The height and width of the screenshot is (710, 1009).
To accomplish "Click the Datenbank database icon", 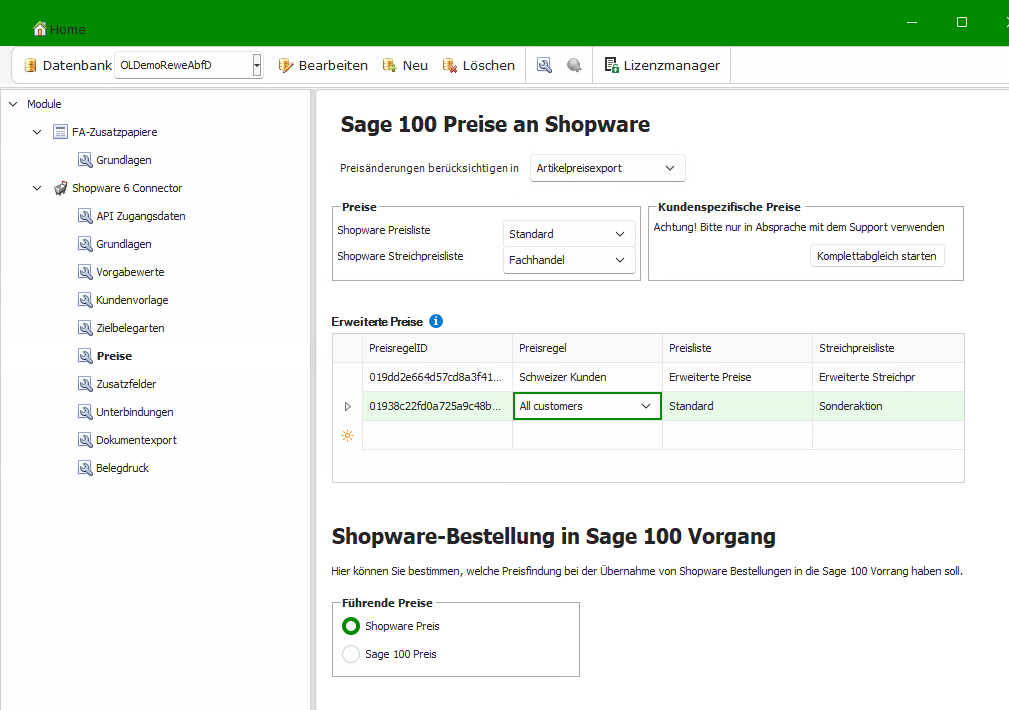I will (x=30, y=65).
